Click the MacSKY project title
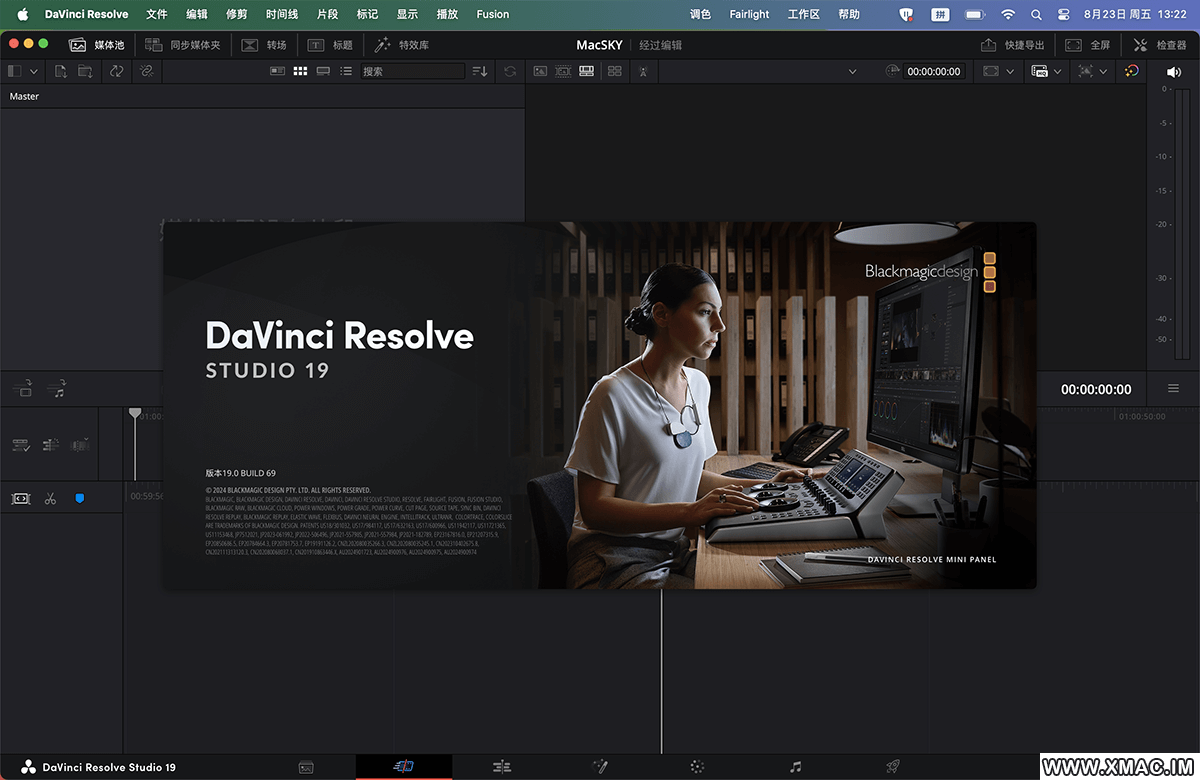 click(x=601, y=45)
